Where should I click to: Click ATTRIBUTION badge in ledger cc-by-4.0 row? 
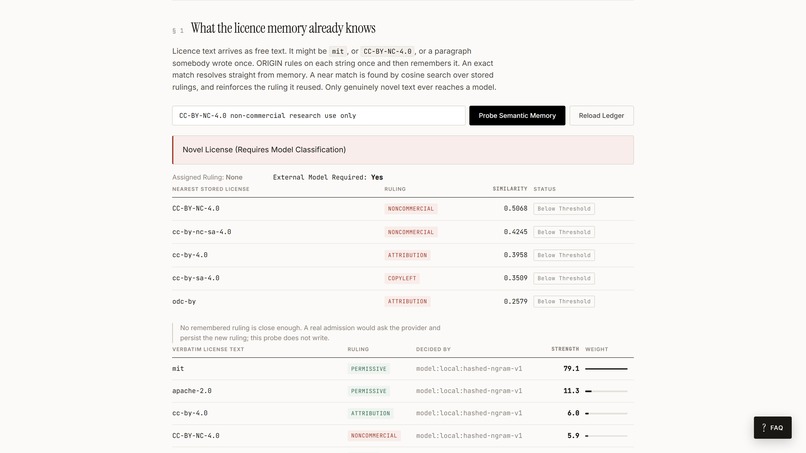point(371,413)
